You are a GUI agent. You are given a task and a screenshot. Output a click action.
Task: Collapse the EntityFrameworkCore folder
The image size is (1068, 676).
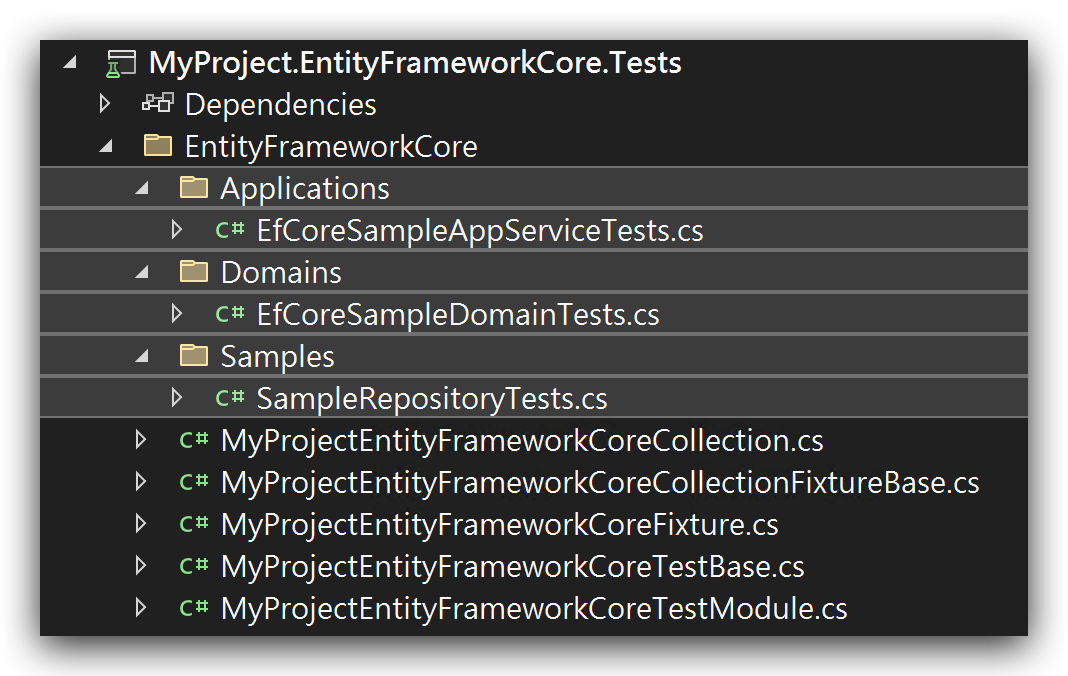point(108,146)
